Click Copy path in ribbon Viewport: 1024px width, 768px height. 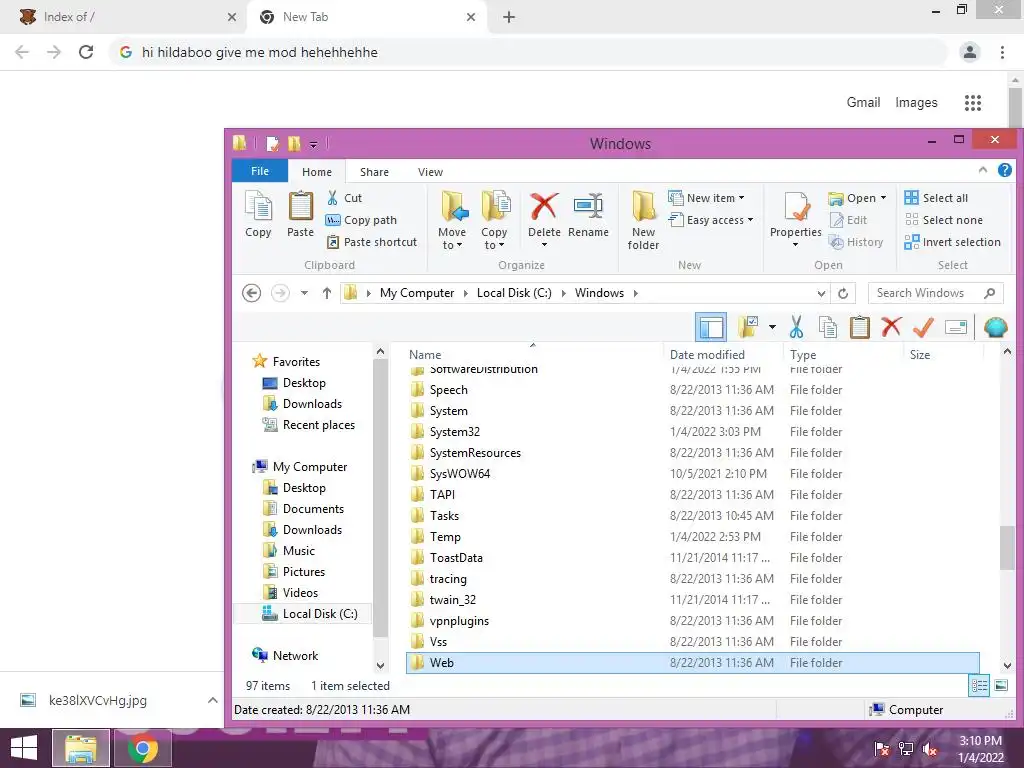pos(362,220)
